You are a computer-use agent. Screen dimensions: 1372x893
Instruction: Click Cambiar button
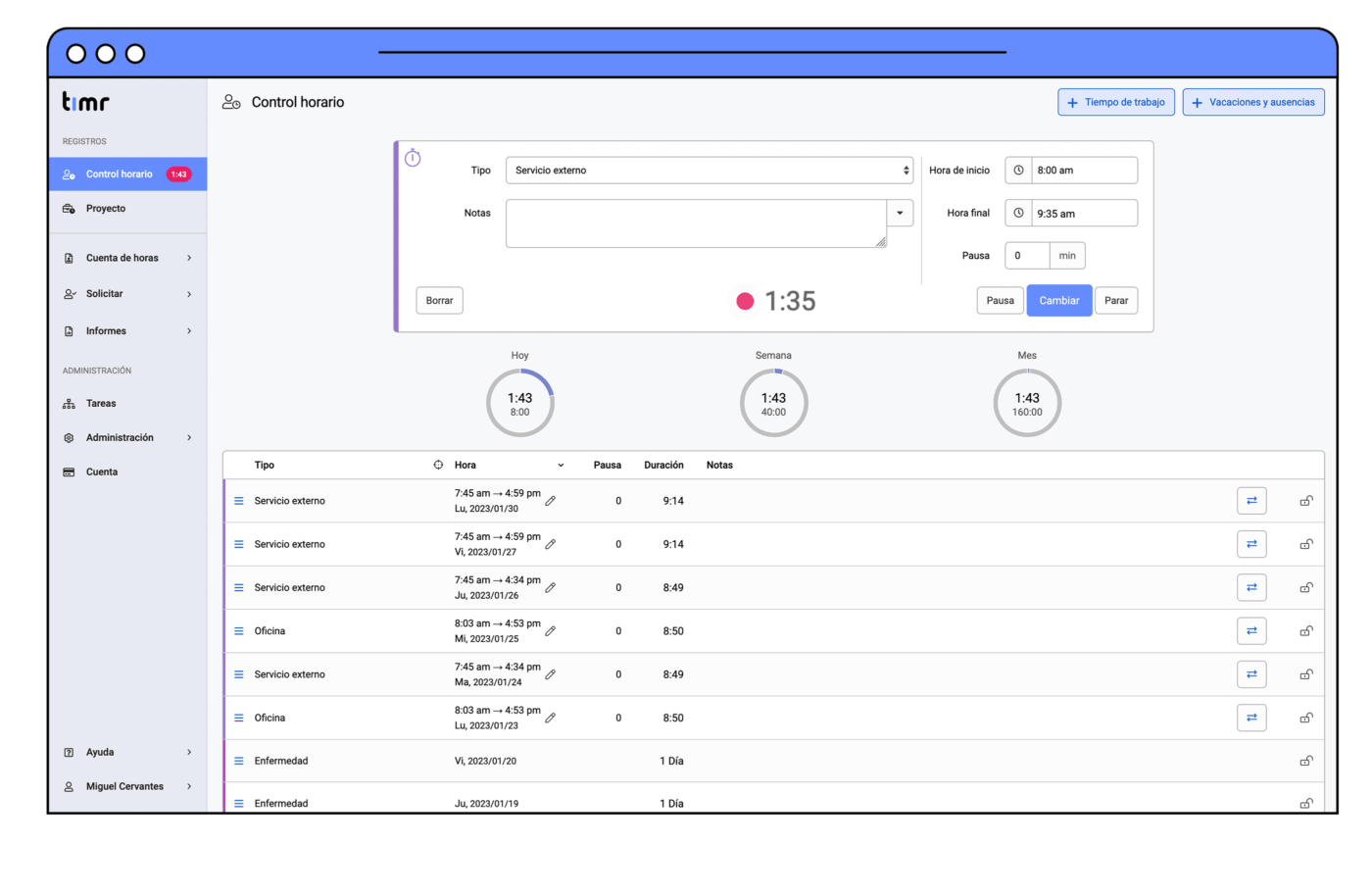(x=1059, y=301)
